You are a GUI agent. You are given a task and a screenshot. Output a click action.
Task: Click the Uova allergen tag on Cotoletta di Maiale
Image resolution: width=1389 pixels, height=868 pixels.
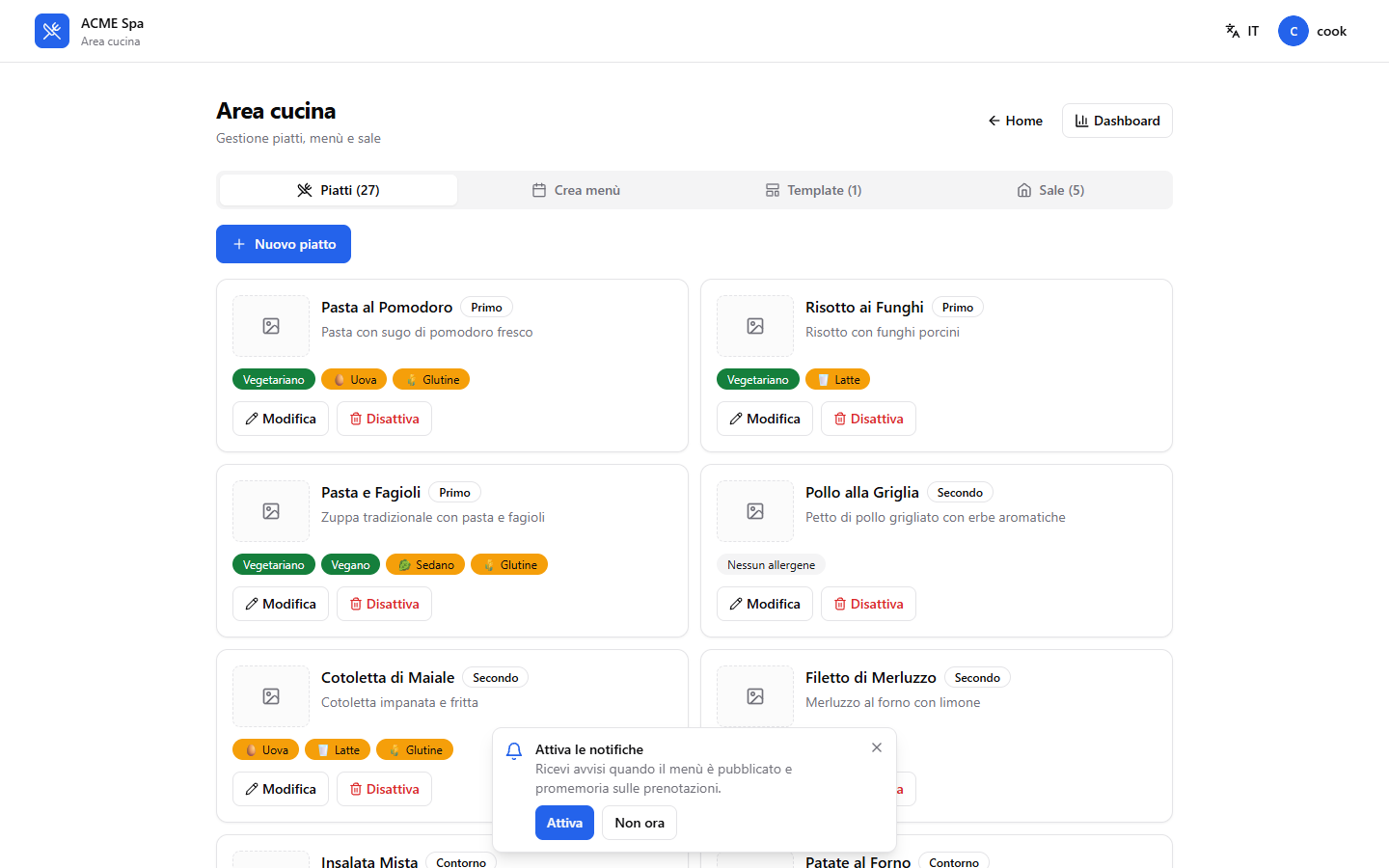pos(265,750)
